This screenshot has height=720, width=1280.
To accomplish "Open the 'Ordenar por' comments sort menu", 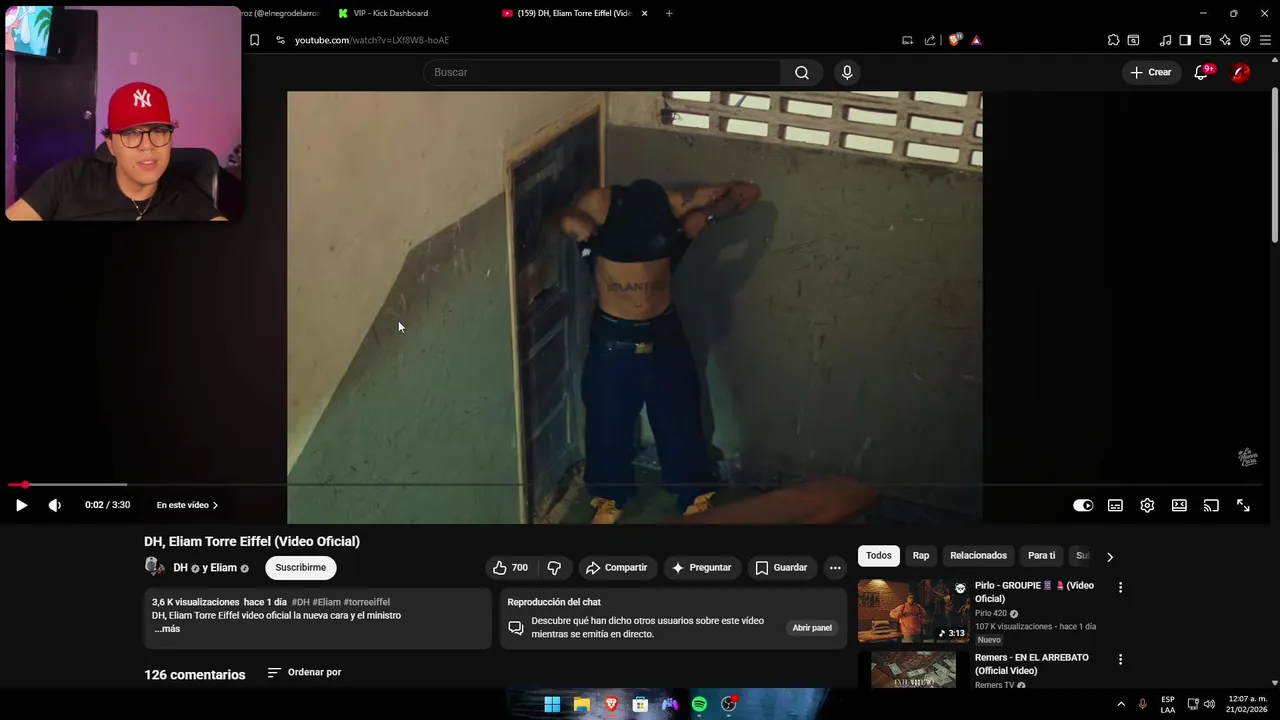I will (305, 672).
